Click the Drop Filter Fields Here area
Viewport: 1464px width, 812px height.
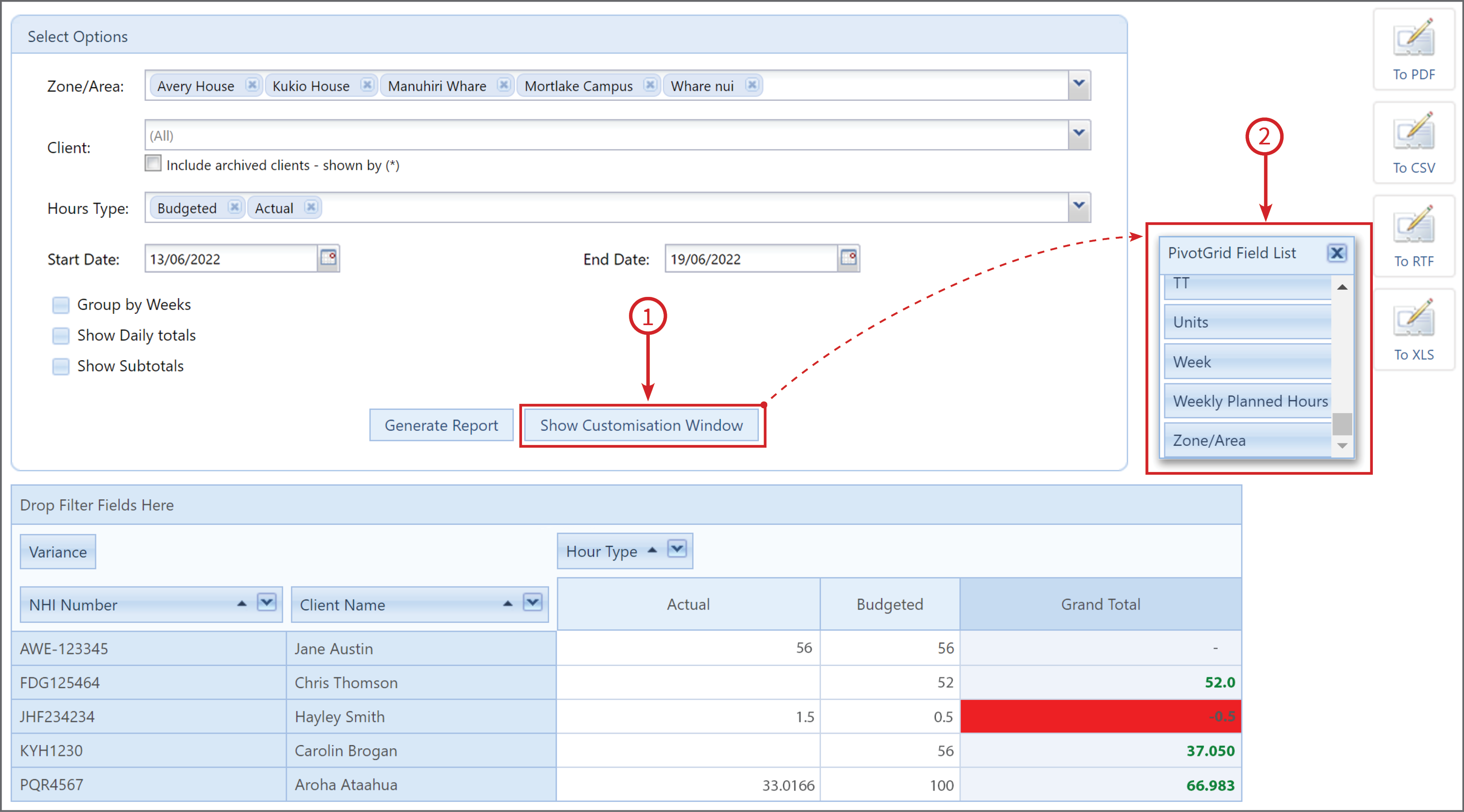tap(626, 505)
